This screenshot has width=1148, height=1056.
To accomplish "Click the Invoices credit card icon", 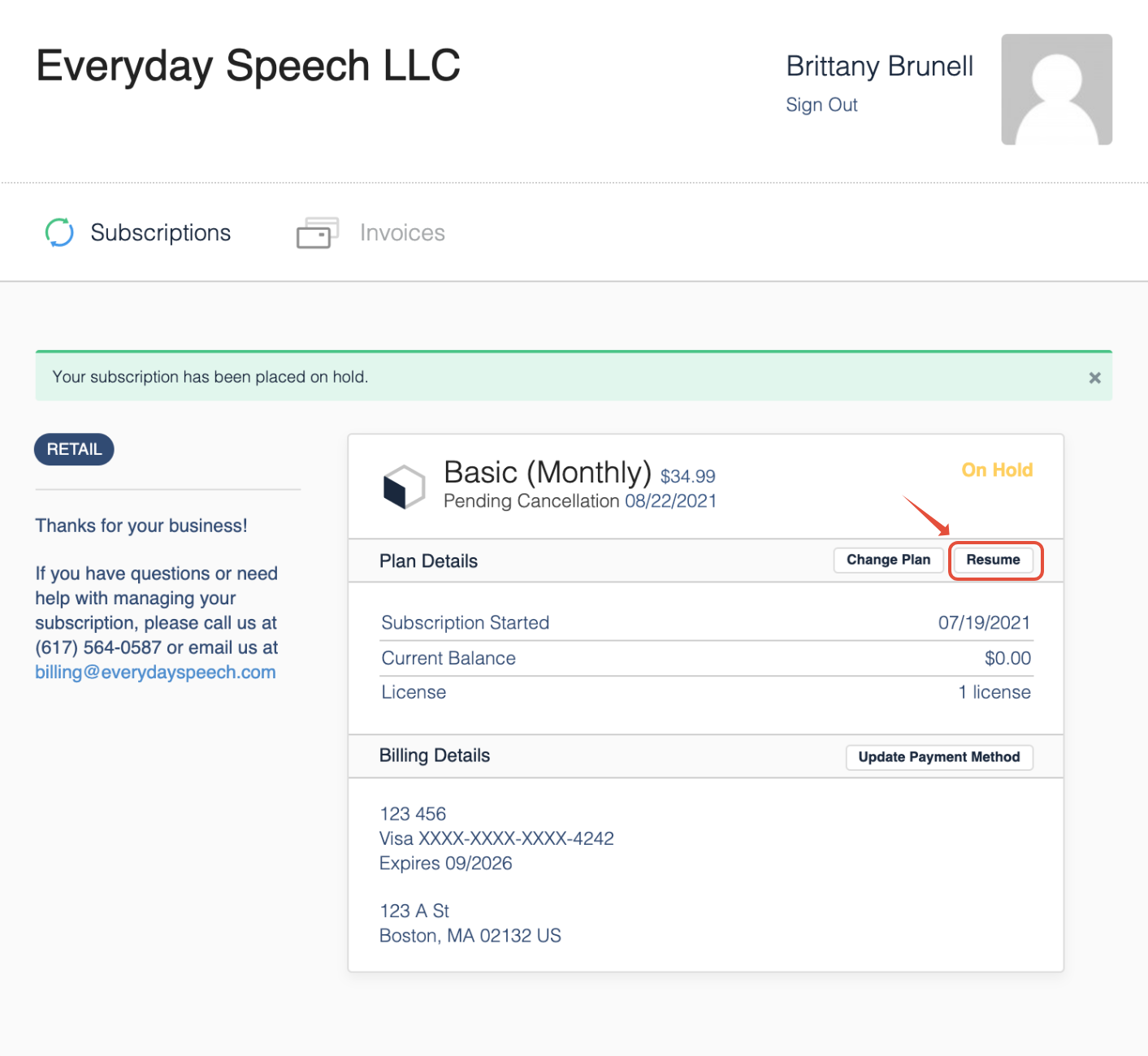I will tap(318, 232).
